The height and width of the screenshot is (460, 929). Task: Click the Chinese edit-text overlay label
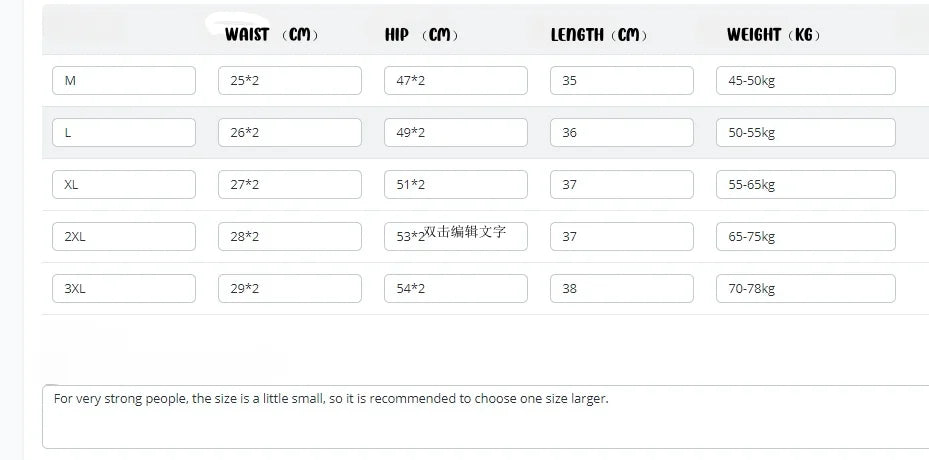[x=465, y=232]
